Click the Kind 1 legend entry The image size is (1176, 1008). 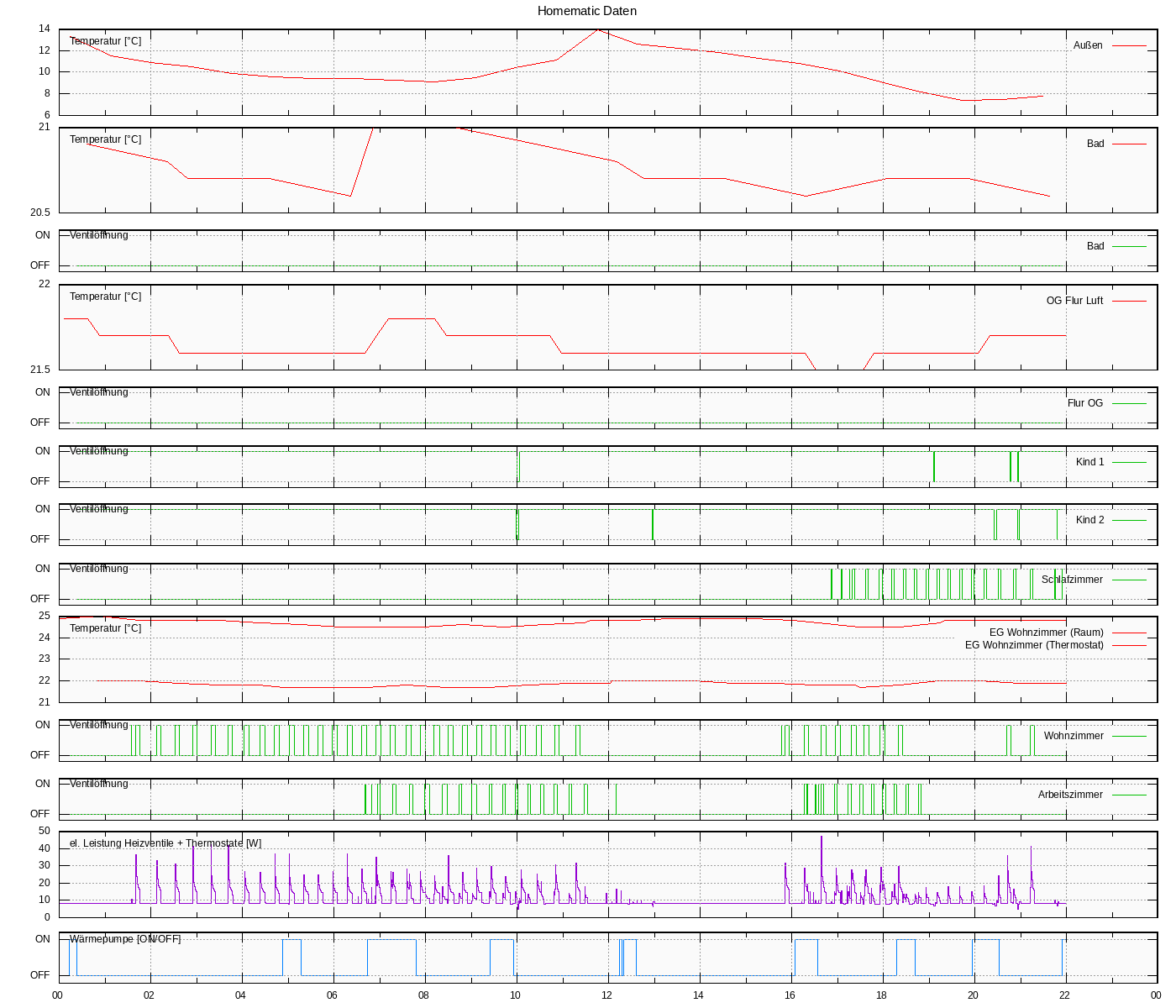[1089, 462]
